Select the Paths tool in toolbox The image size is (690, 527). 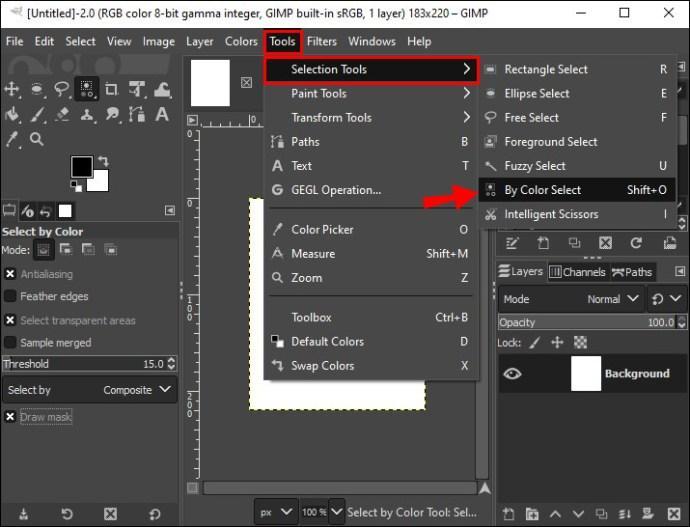[x=137, y=114]
